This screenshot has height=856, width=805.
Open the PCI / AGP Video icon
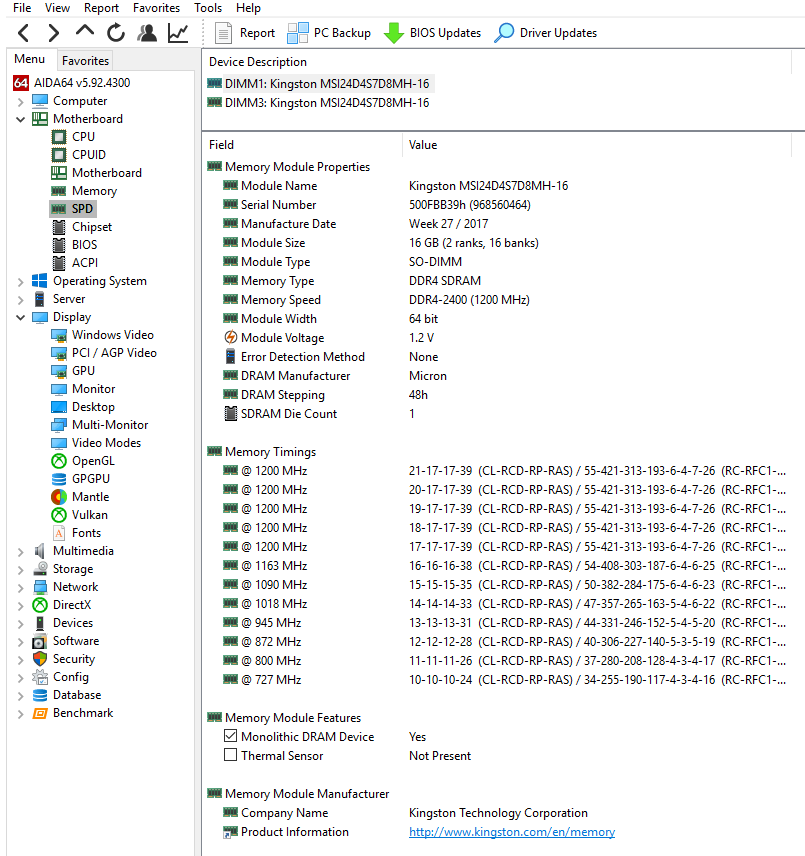point(59,353)
